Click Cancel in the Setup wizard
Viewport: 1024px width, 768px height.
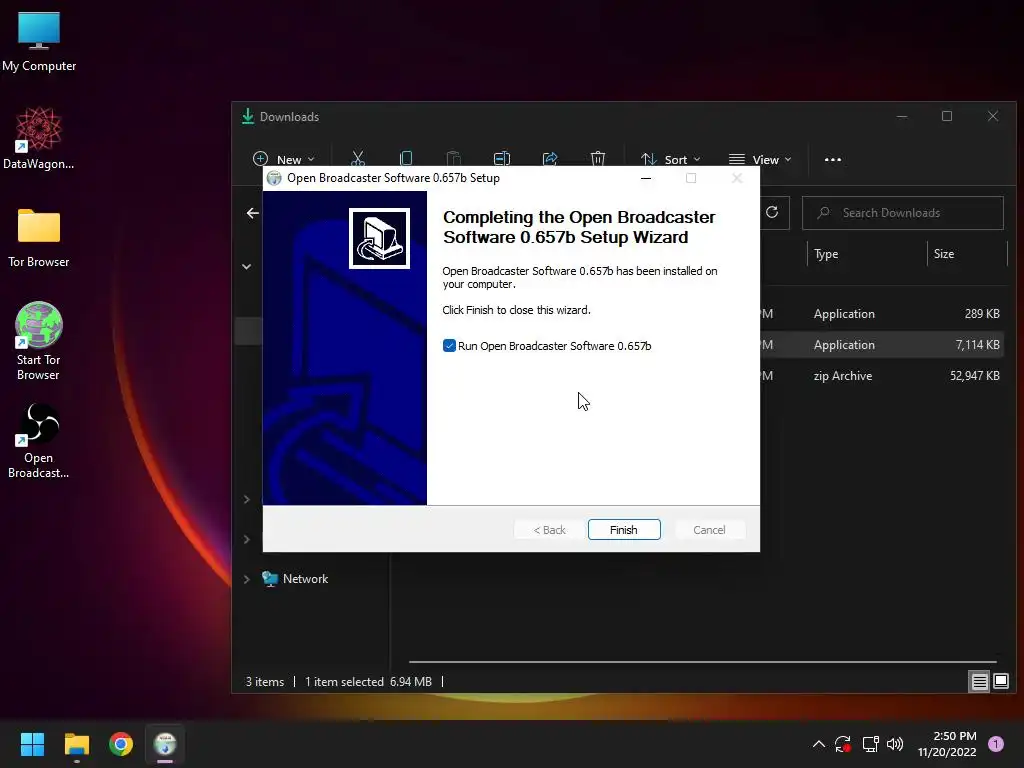coord(709,530)
